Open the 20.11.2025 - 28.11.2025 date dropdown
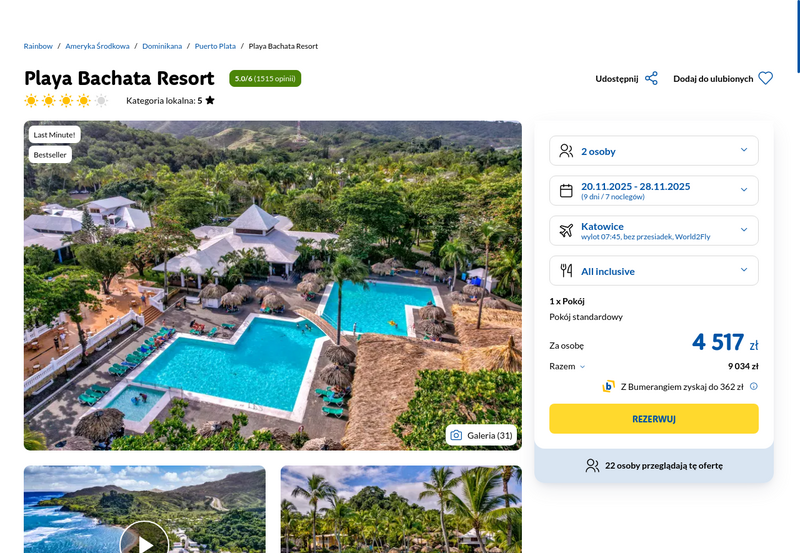The height and width of the screenshot is (553, 800). coord(654,190)
